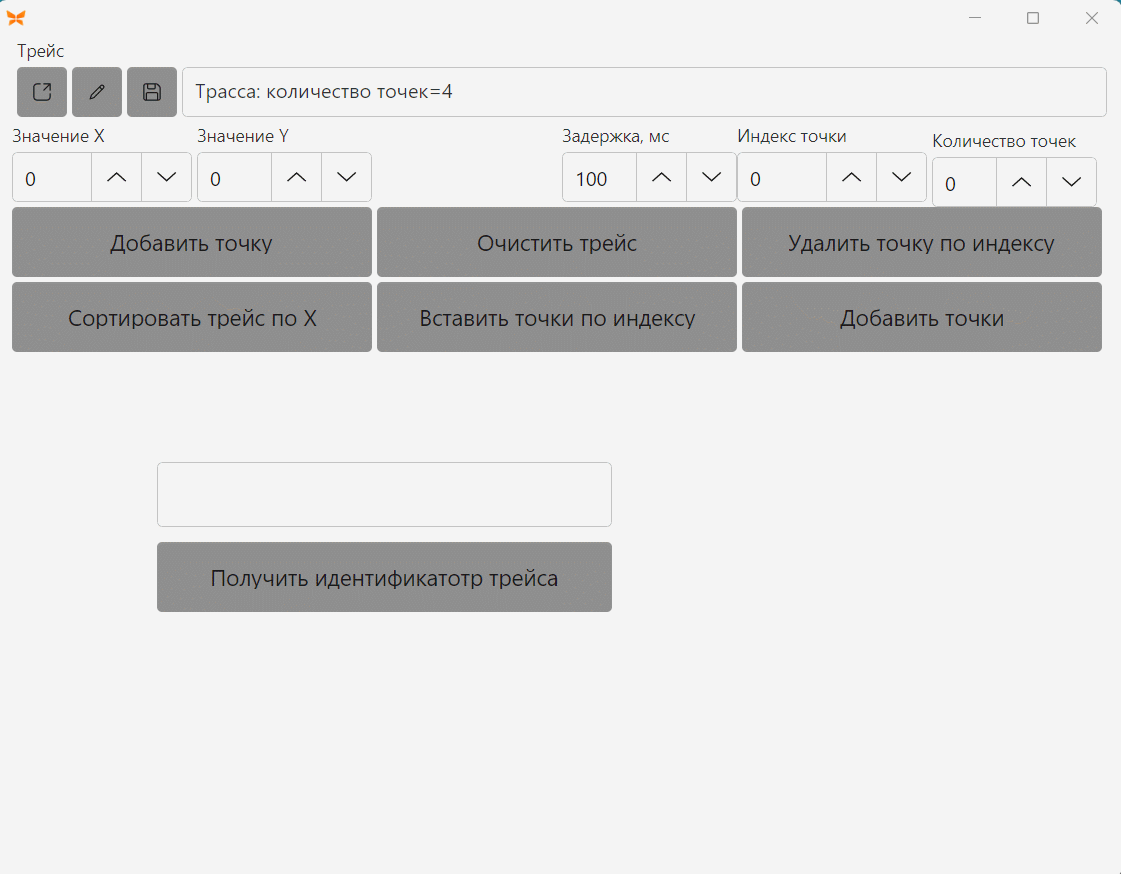The image size is (1121, 874).
Task: Click the Добавить точку button
Action: [x=192, y=242]
